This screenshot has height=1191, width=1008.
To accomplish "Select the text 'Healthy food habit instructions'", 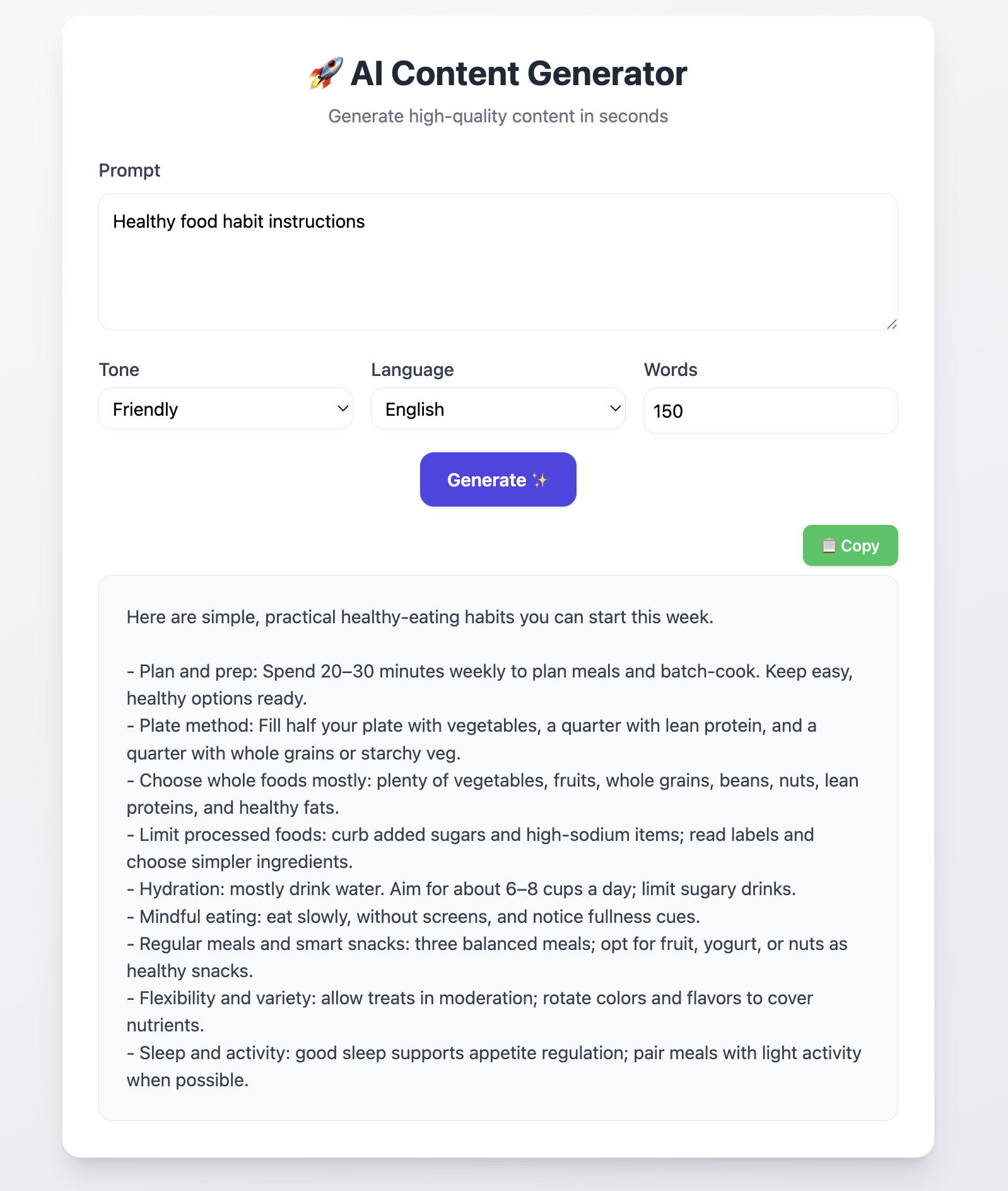I will pyautogui.click(x=238, y=221).
